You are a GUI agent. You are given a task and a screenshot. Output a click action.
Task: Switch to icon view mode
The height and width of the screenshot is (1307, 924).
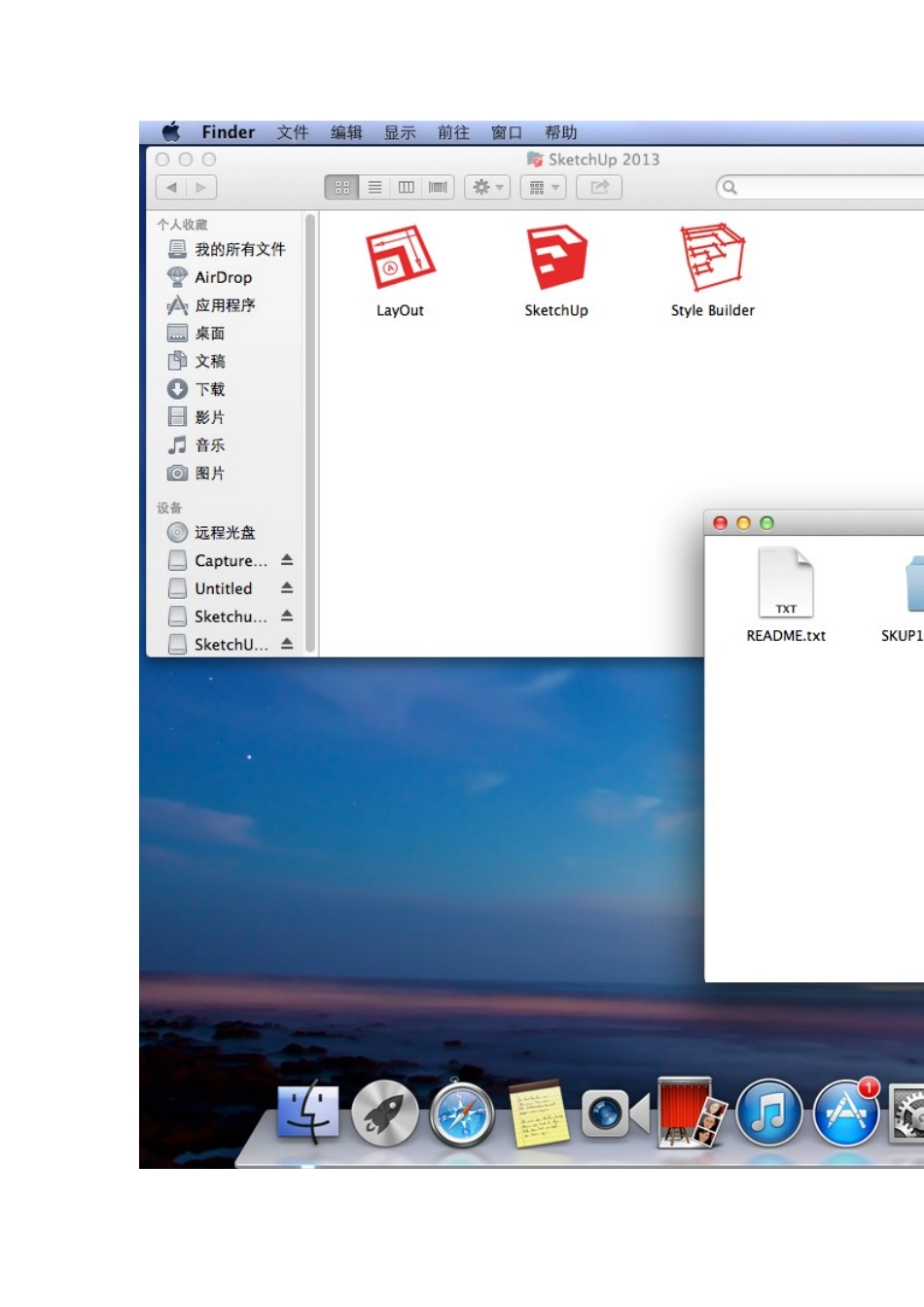click(341, 188)
